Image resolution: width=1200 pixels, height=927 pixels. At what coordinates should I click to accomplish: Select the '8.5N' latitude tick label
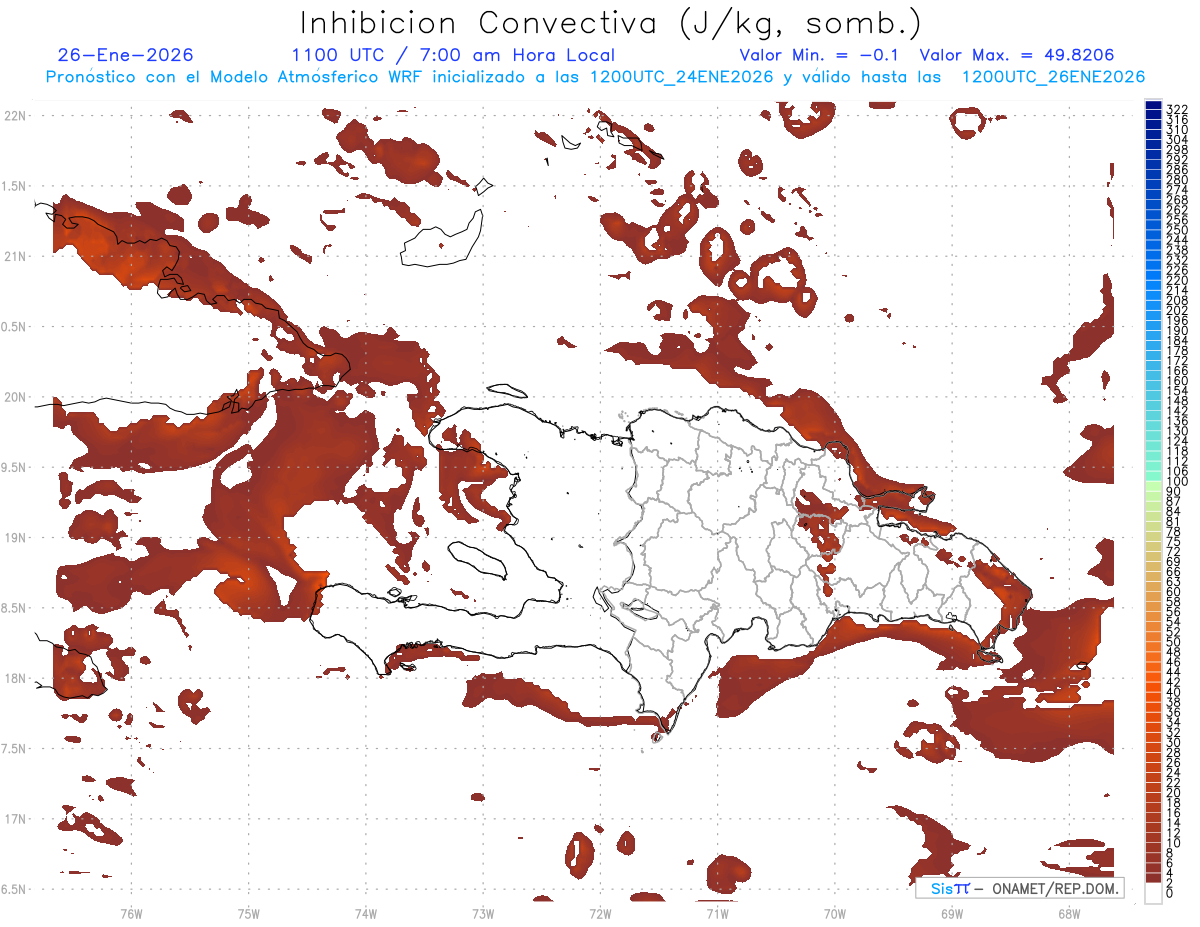pyautogui.click(x=14, y=608)
